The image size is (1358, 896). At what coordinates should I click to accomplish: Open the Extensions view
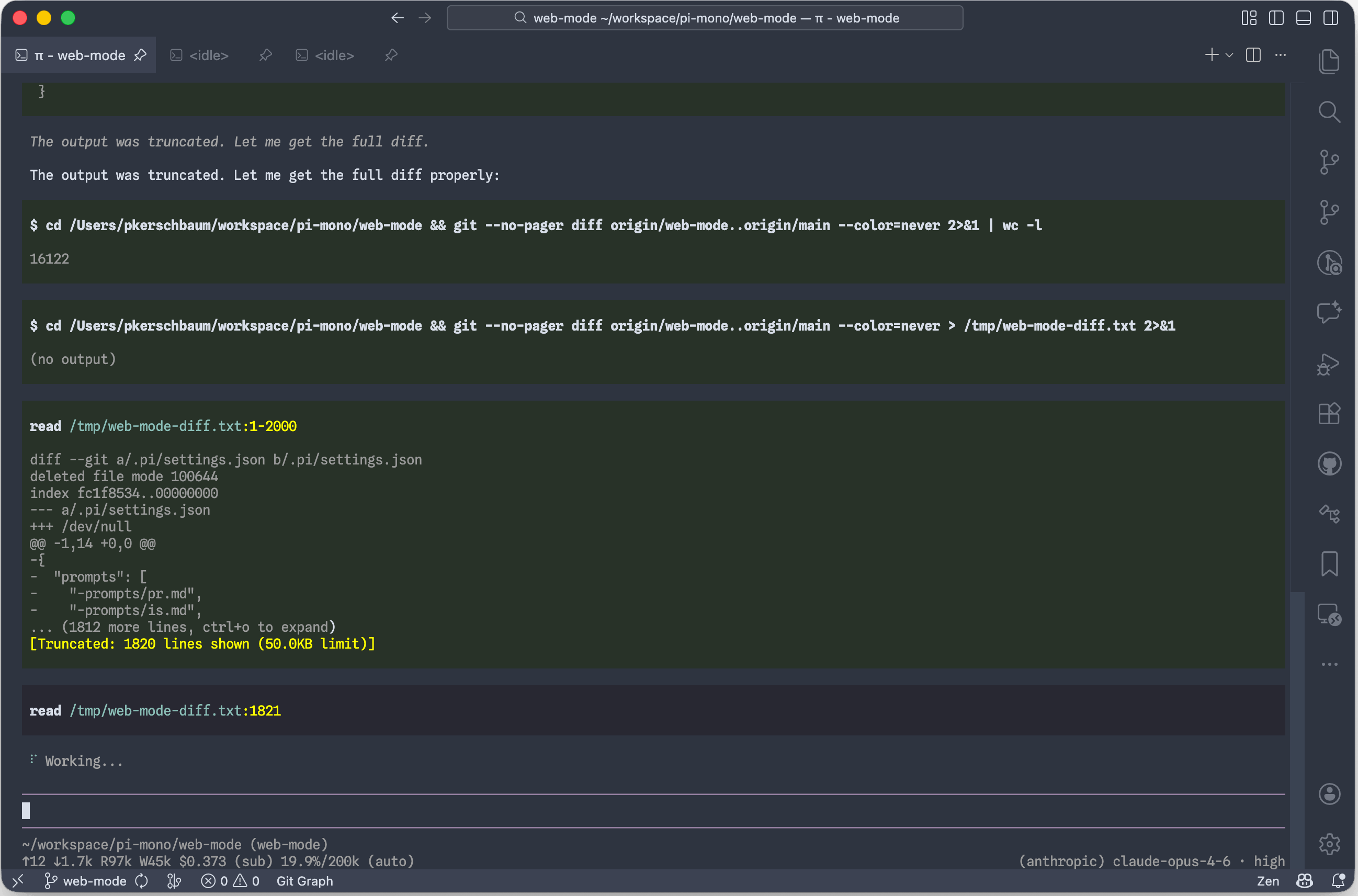1330,414
